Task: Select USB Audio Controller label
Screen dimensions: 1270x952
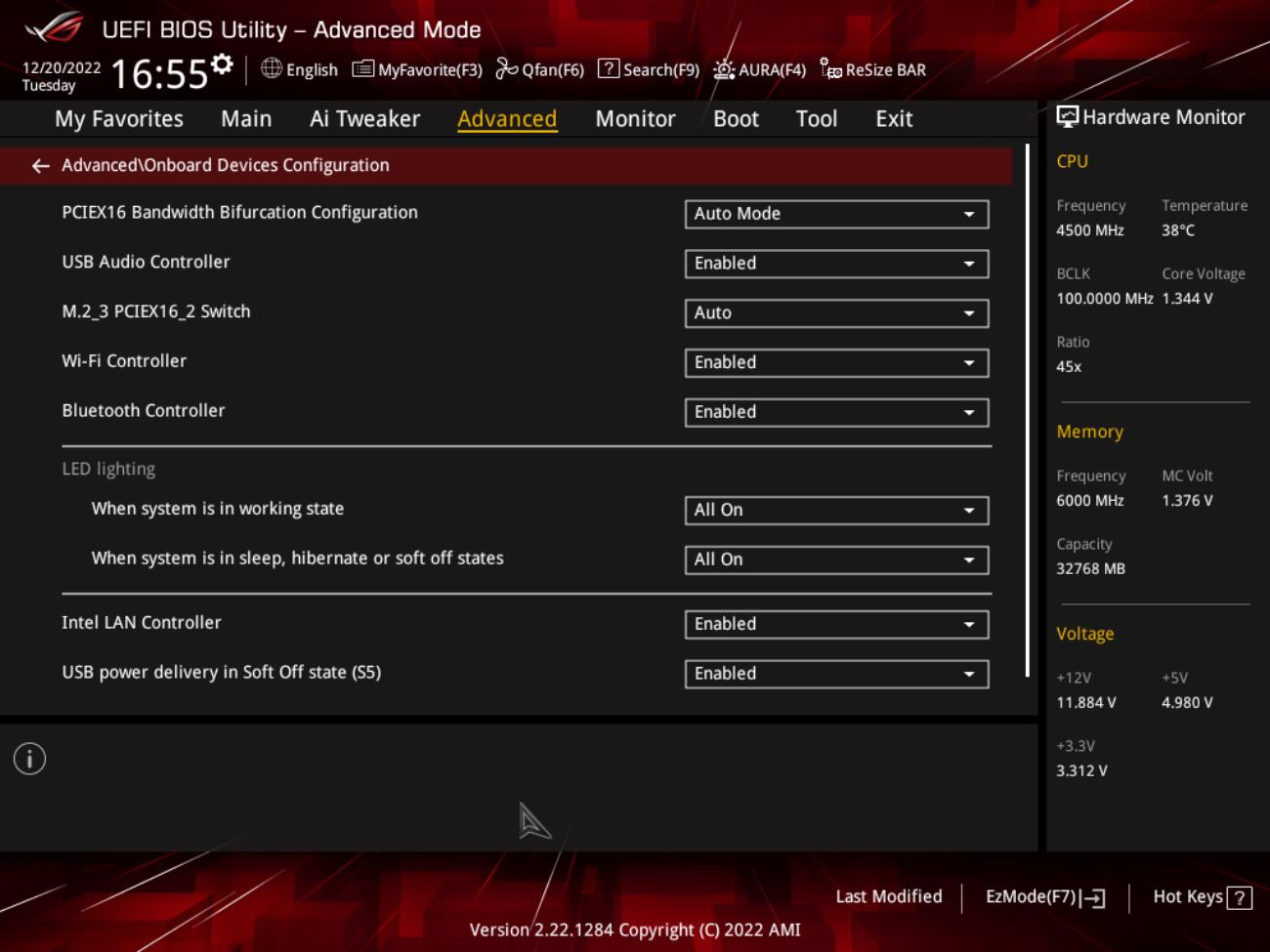Action: pyautogui.click(x=146, y=262)
